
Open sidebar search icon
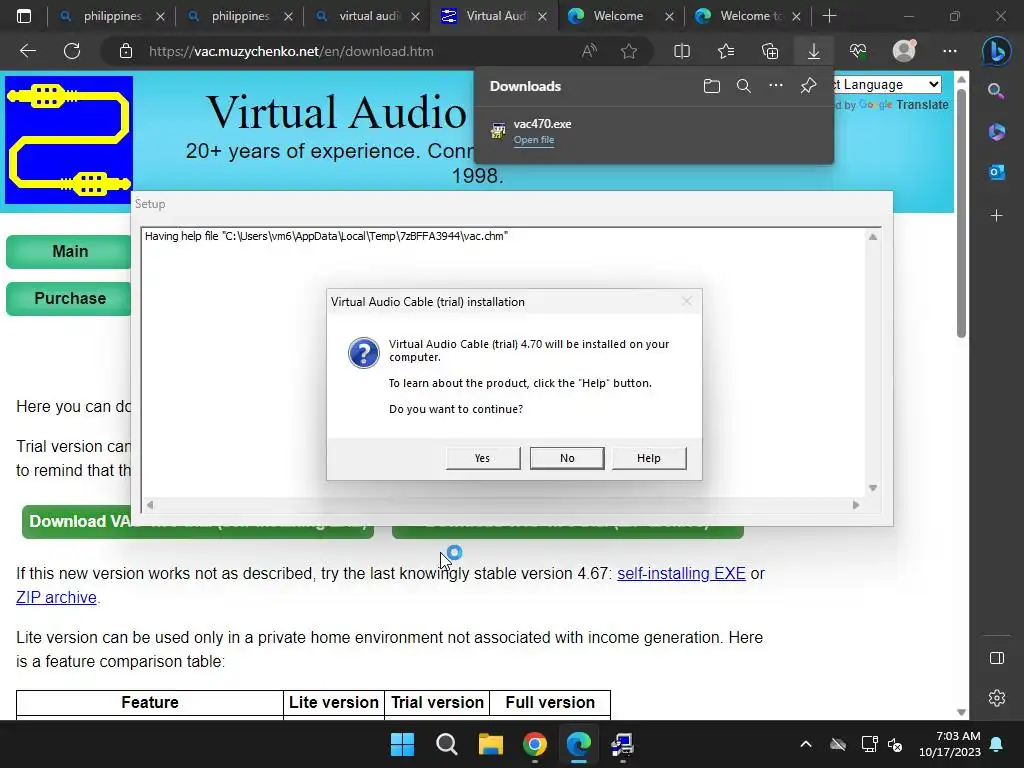[996, 91]
